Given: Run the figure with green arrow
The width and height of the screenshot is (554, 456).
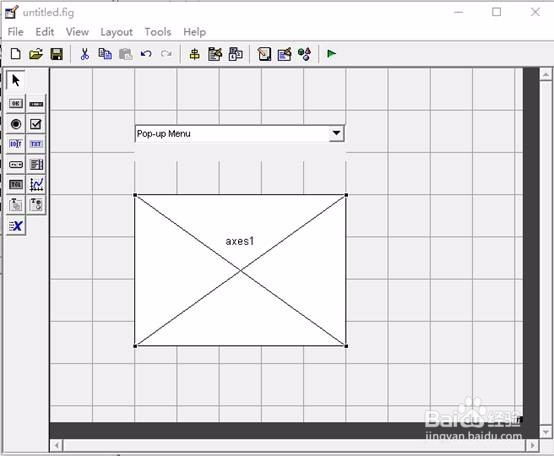Looking at the screenshot, I should (331, 54).
